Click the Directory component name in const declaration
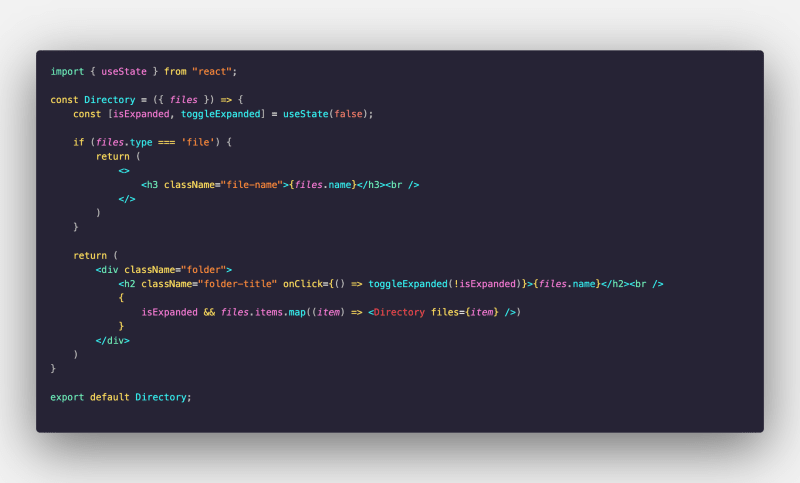The image size is (800, 483). pos(110,99)
